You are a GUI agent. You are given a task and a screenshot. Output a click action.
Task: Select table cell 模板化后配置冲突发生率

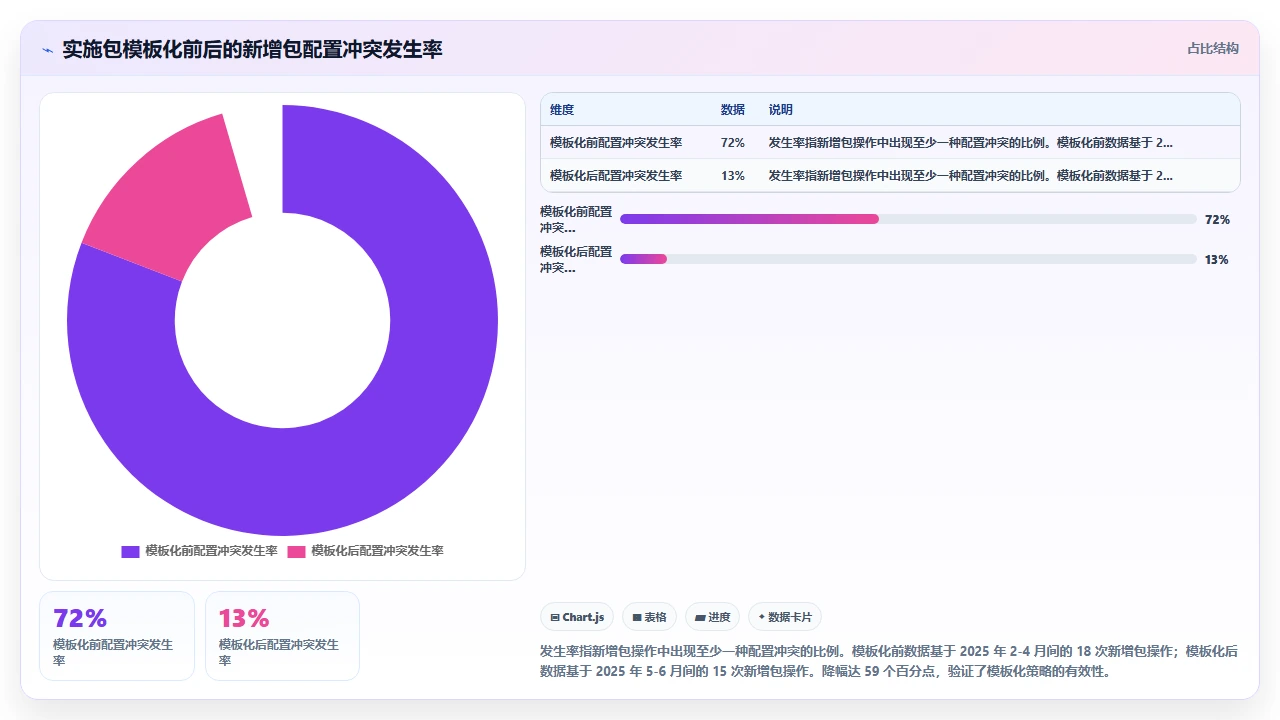point(616,176)
